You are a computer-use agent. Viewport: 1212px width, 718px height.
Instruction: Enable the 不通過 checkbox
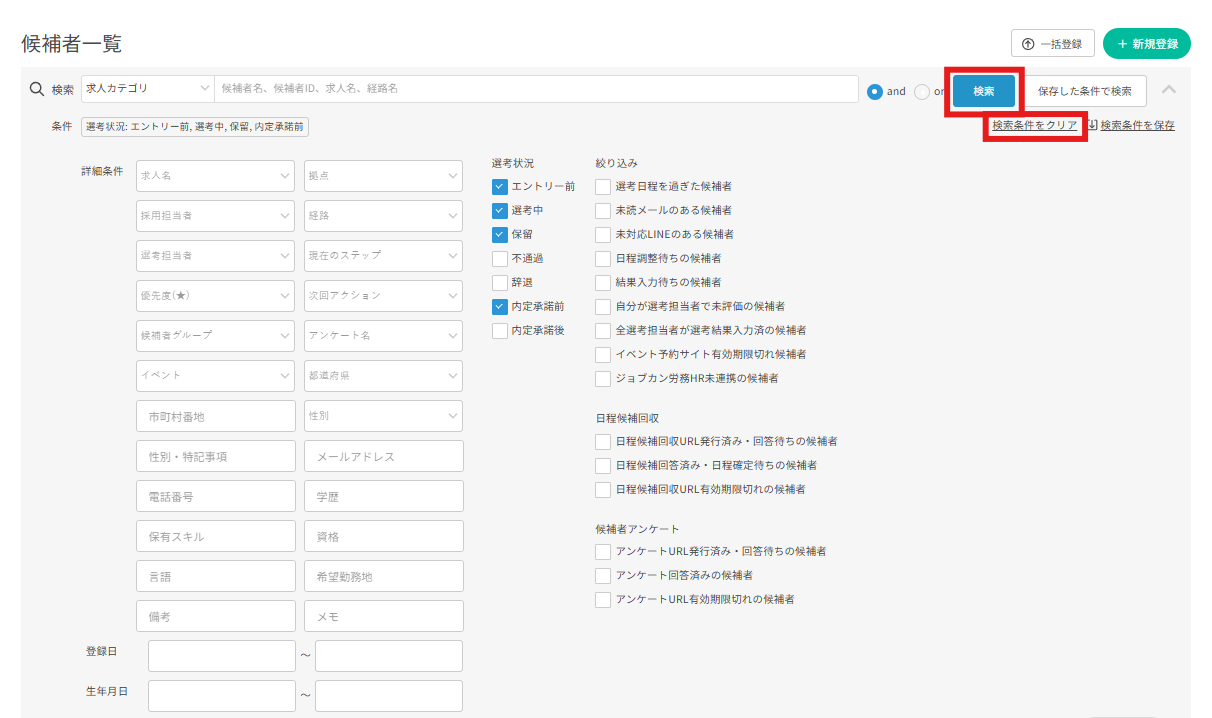coord(500,258)
